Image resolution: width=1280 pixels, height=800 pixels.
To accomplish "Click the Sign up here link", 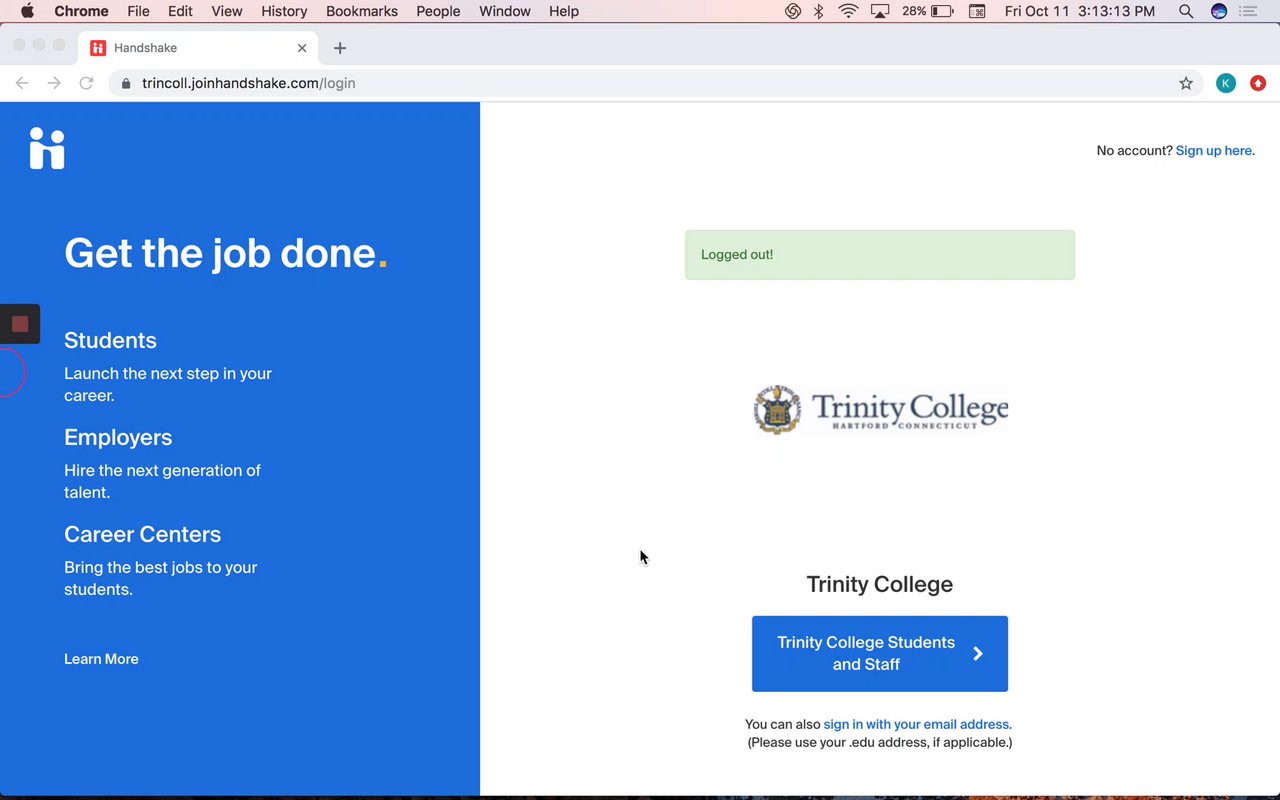I will (1215, 151).
